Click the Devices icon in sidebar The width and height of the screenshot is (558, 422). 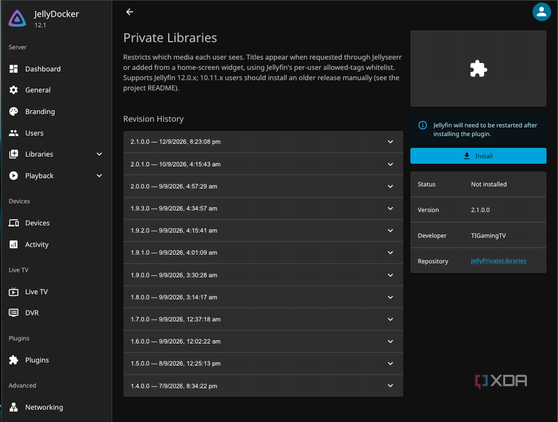pyautogui.click(x=14, y=223)
